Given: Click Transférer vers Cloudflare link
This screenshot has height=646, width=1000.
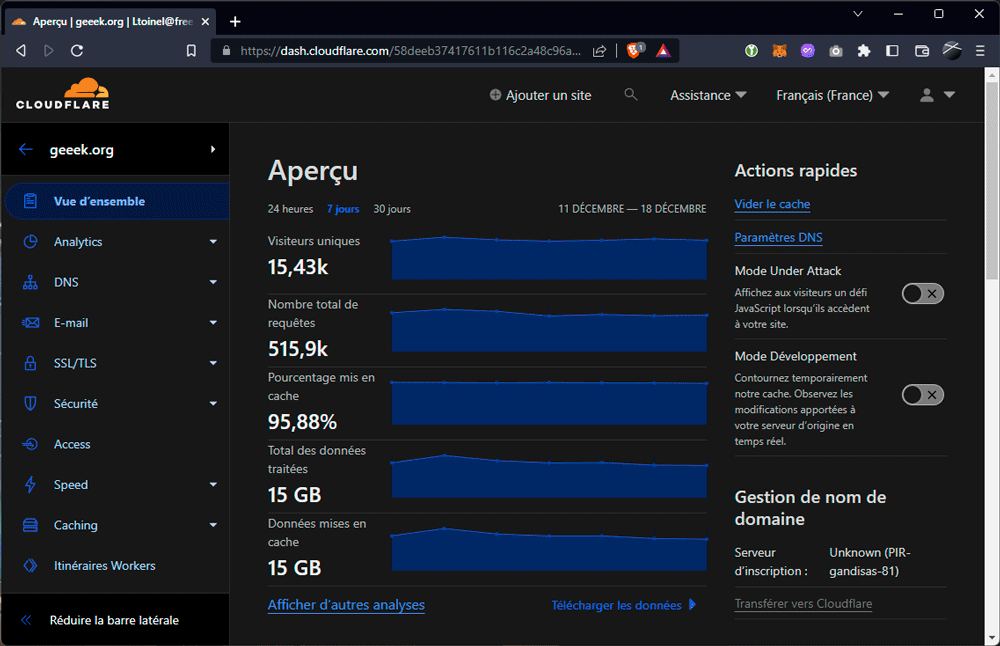Looking at the screenshot, I should click(x=803, y=603).
